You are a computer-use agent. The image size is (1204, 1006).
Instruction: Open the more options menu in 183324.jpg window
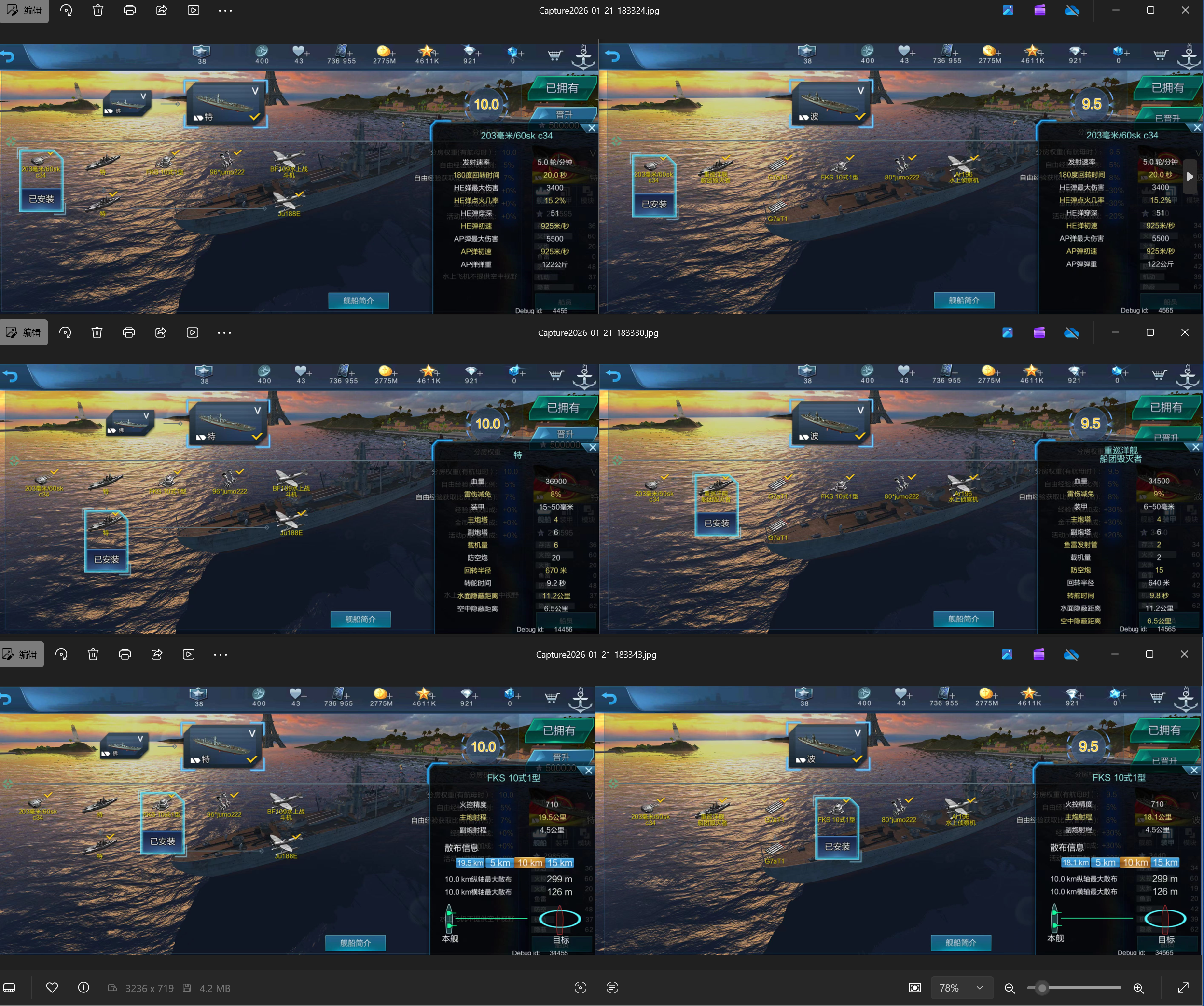[x=225, y=10]
